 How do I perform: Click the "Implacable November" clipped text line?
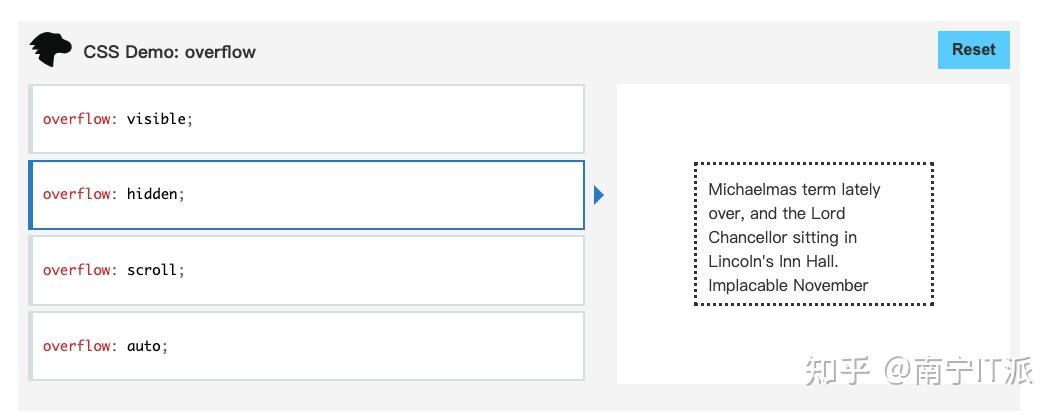click(788, 285)
